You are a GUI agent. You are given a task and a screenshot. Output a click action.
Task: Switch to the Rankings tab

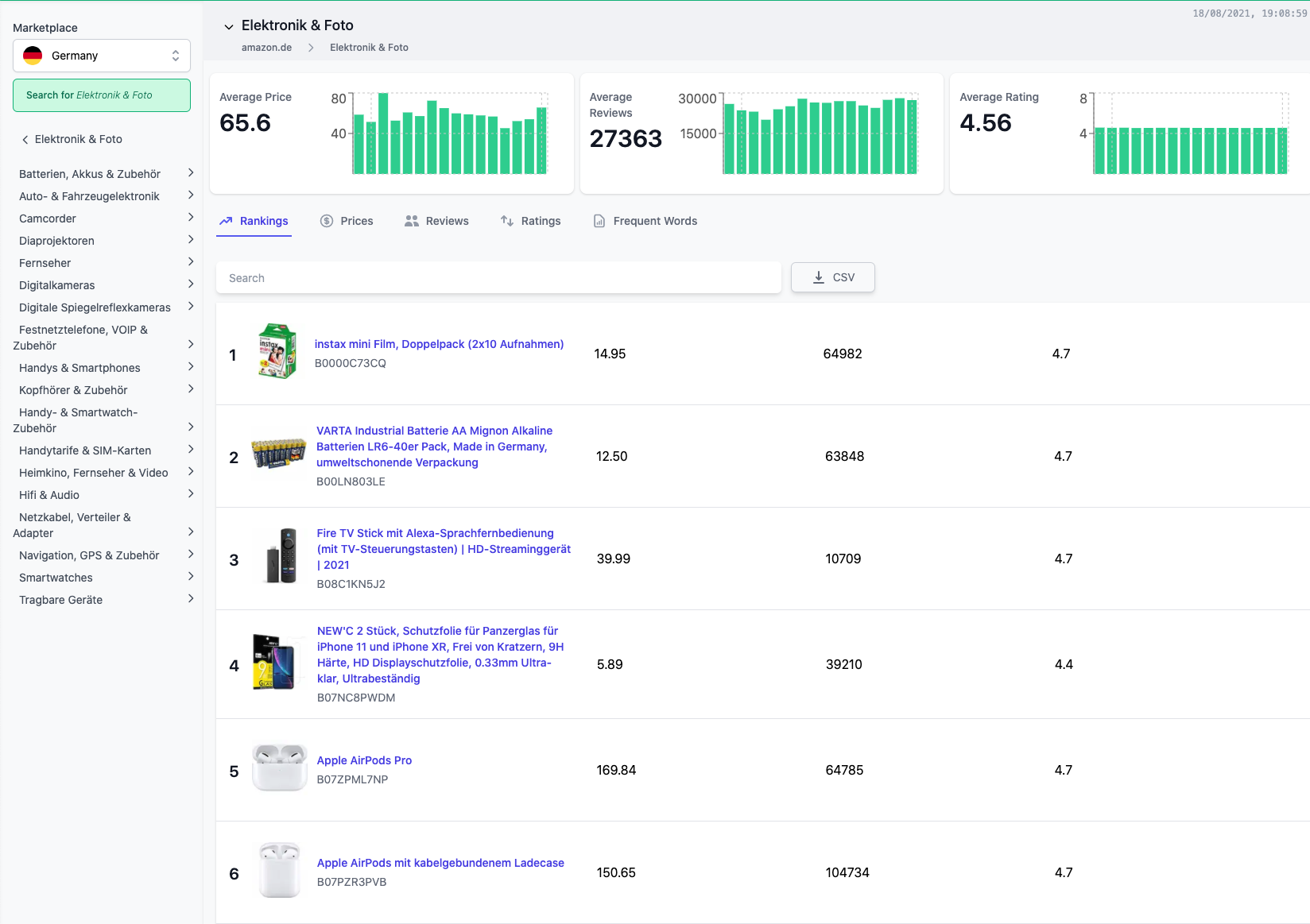click(x=254, y=221)
